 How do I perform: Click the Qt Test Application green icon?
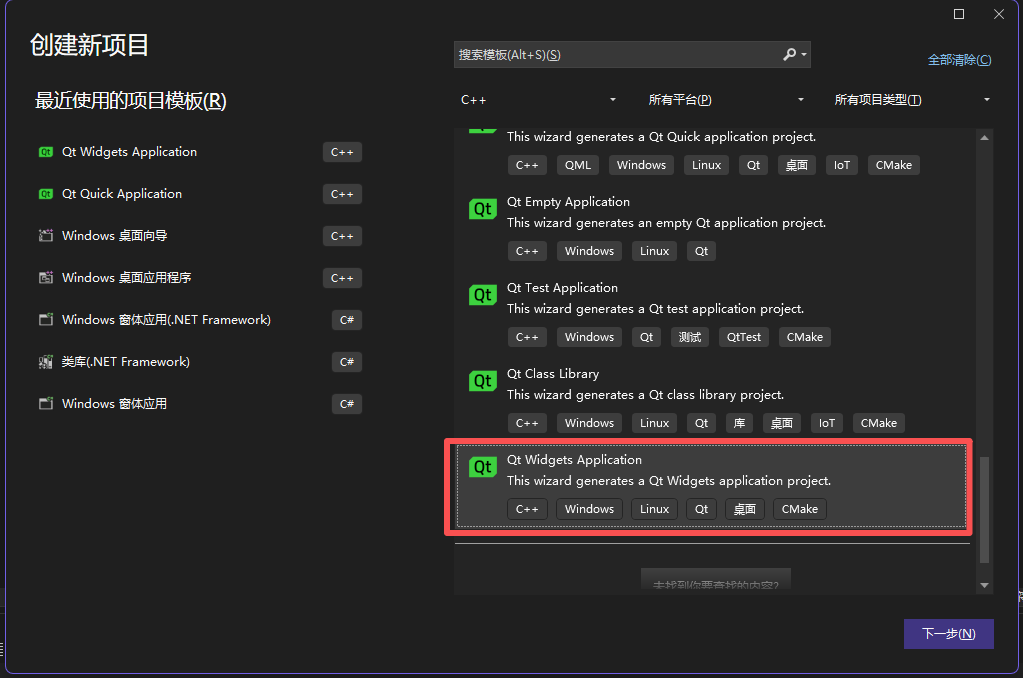pyautogui.click(x=484, y=295)
